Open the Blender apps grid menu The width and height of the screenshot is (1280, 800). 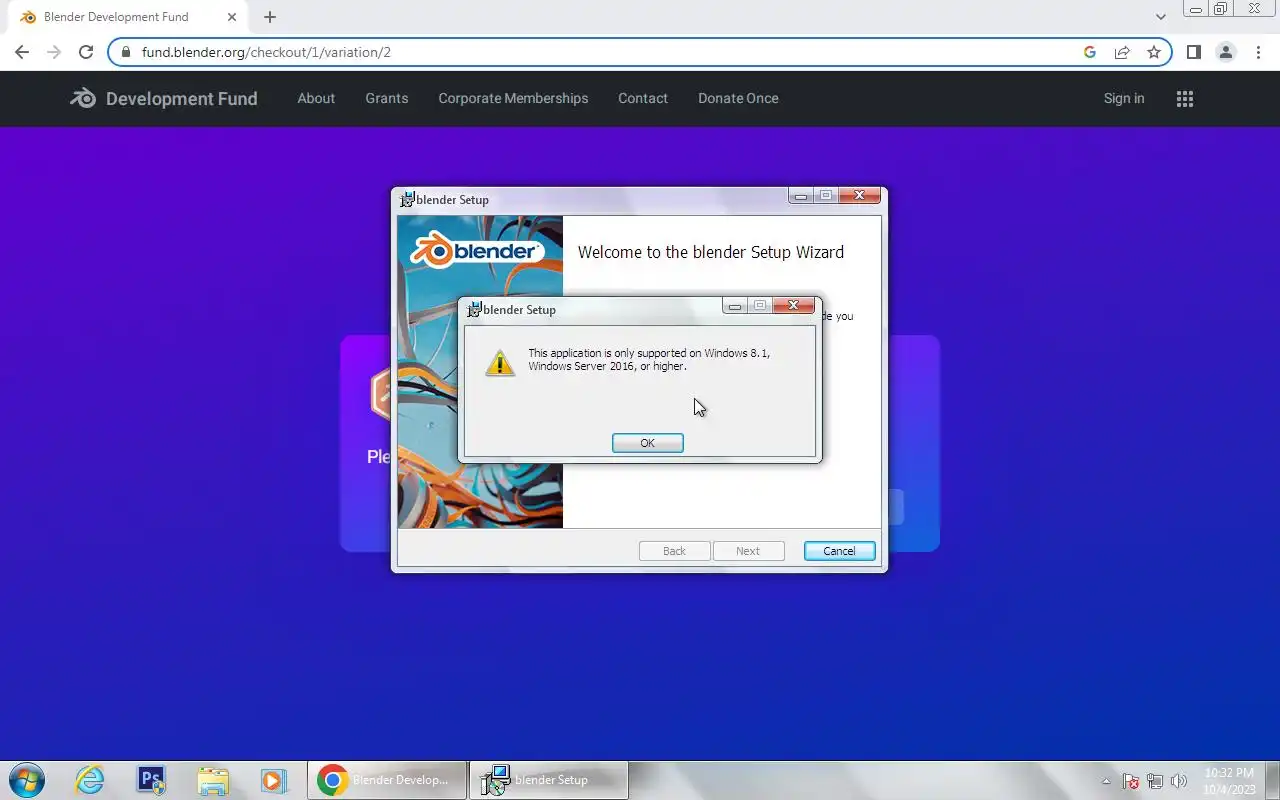tap(1185, 98)
